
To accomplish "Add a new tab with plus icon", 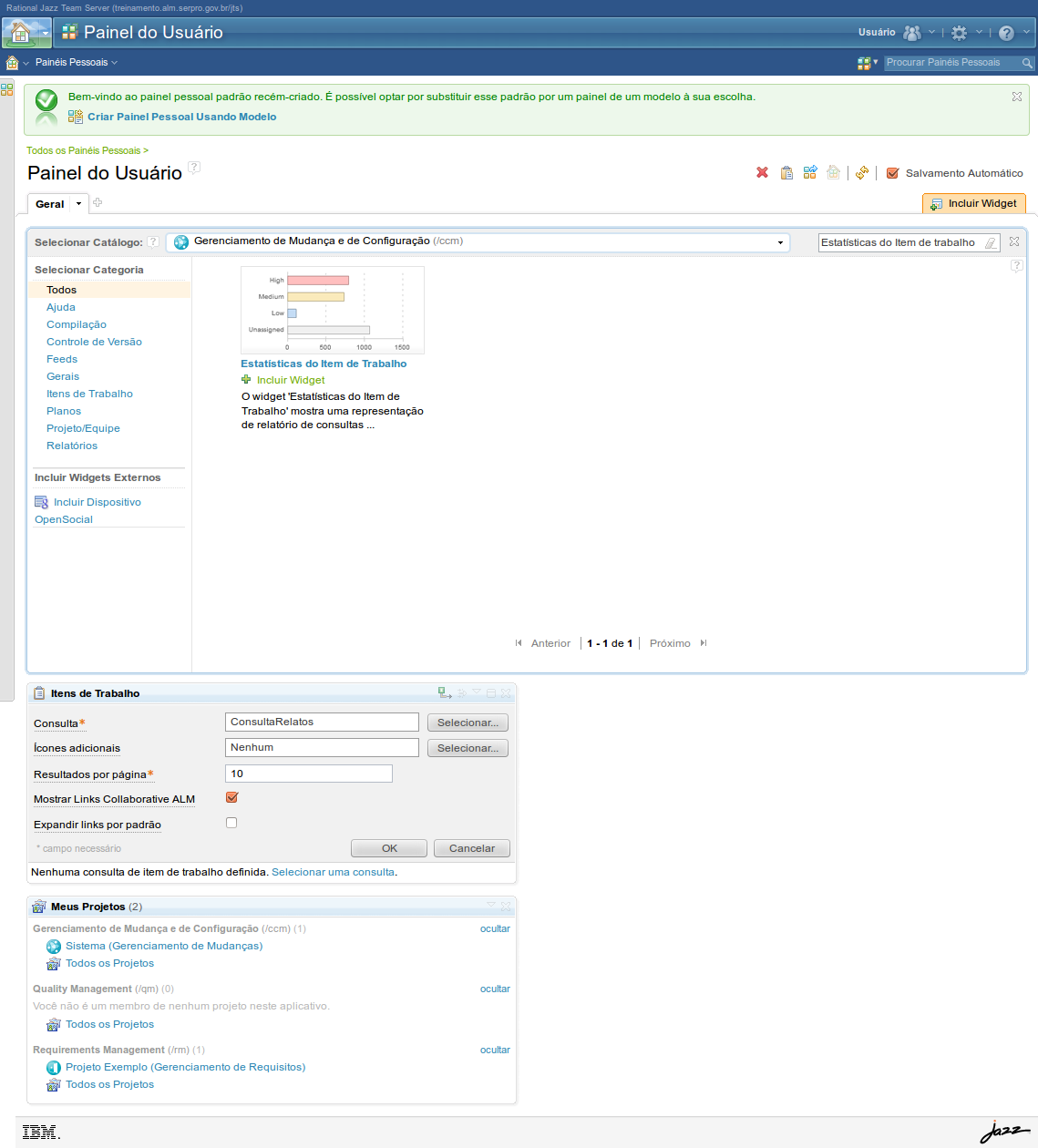I will click(x=98, y=202).
